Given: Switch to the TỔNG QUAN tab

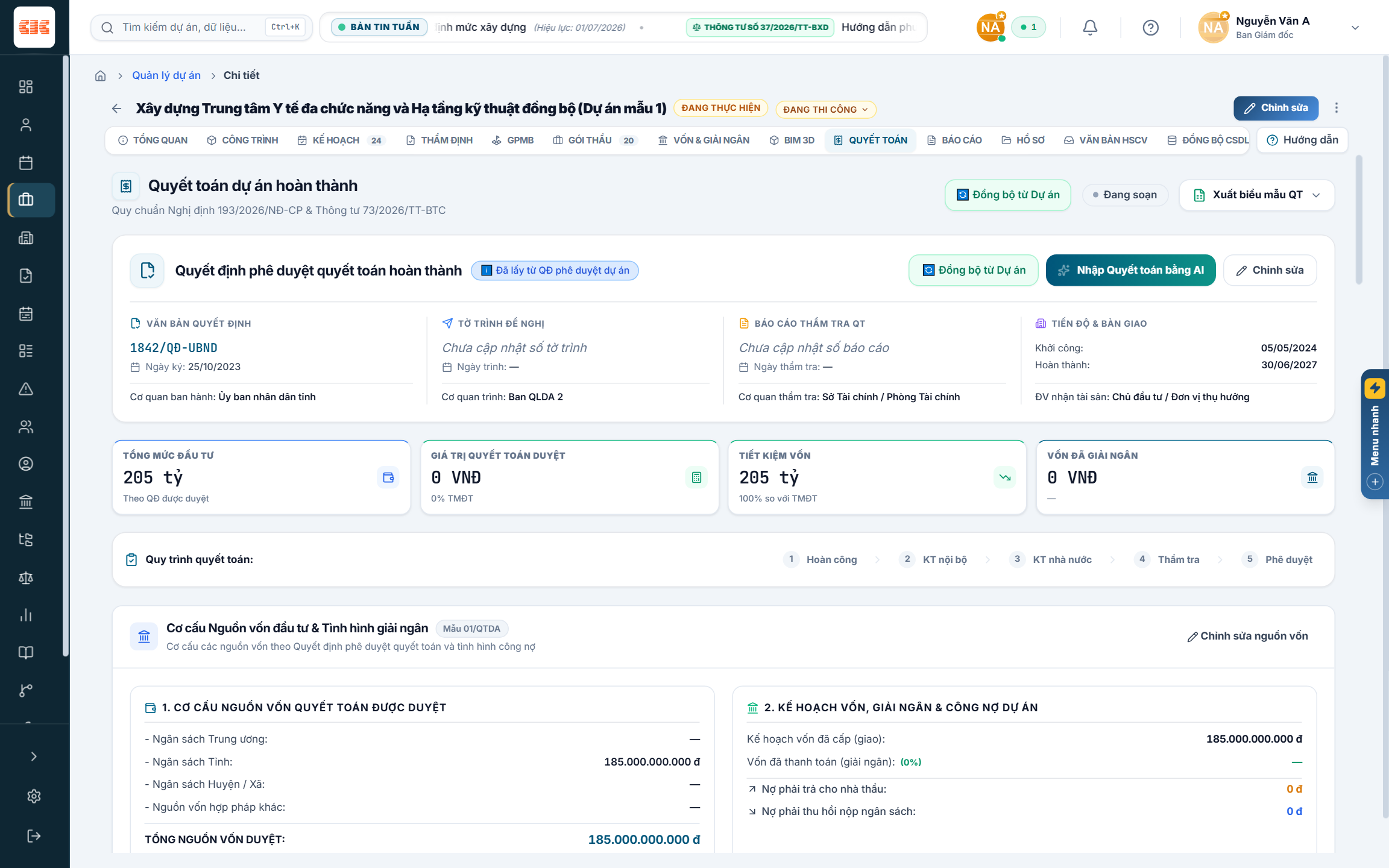Looking at the screenshot, I should click(153, 140).
